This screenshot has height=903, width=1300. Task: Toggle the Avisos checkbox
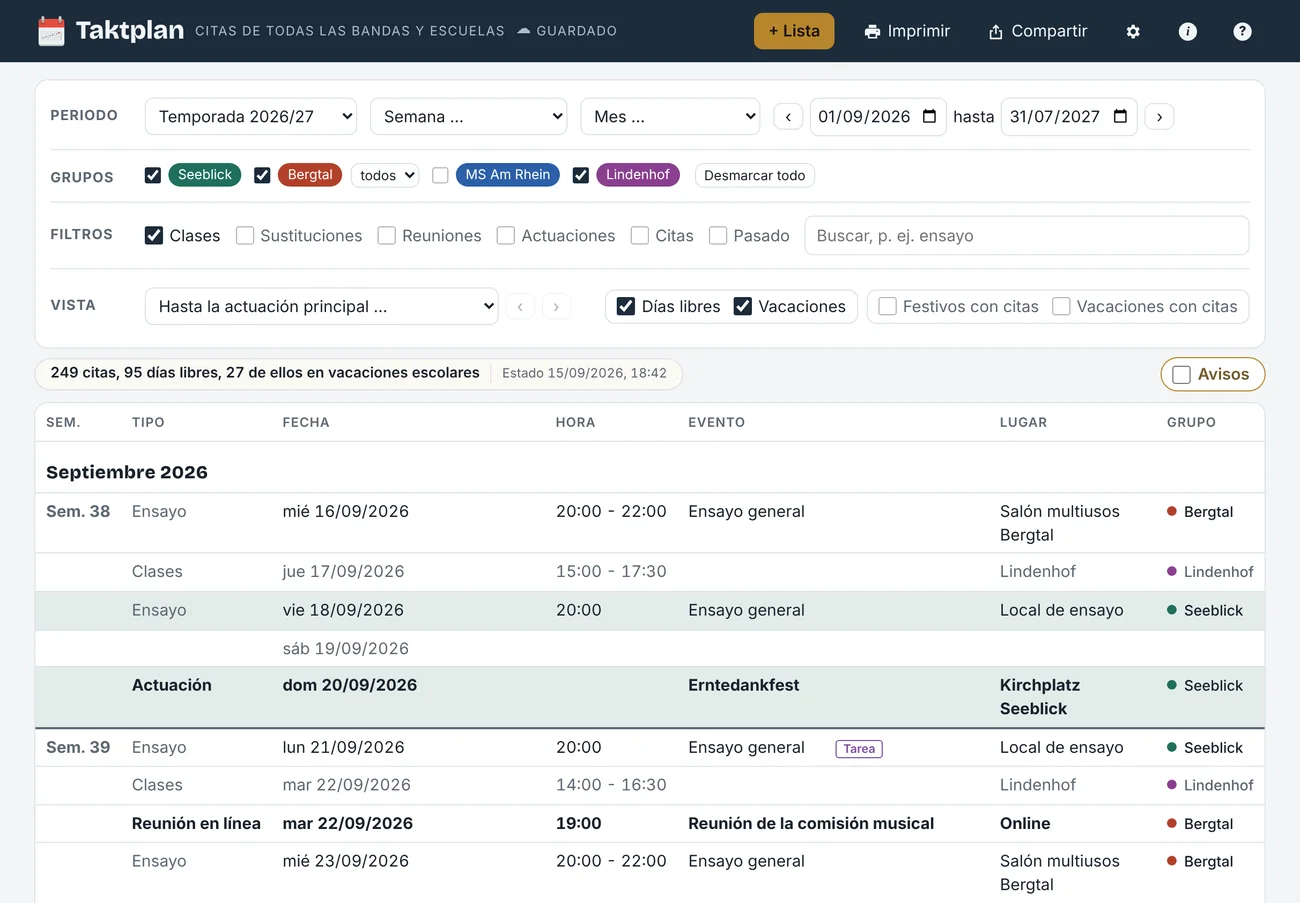[x=1182, y=374]
